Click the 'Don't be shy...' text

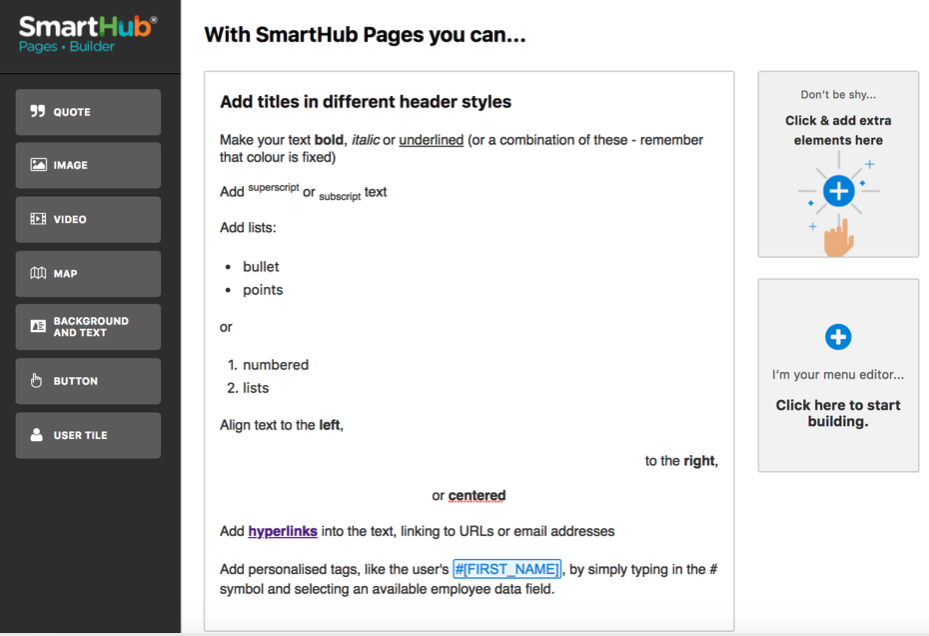coord(838,94)
